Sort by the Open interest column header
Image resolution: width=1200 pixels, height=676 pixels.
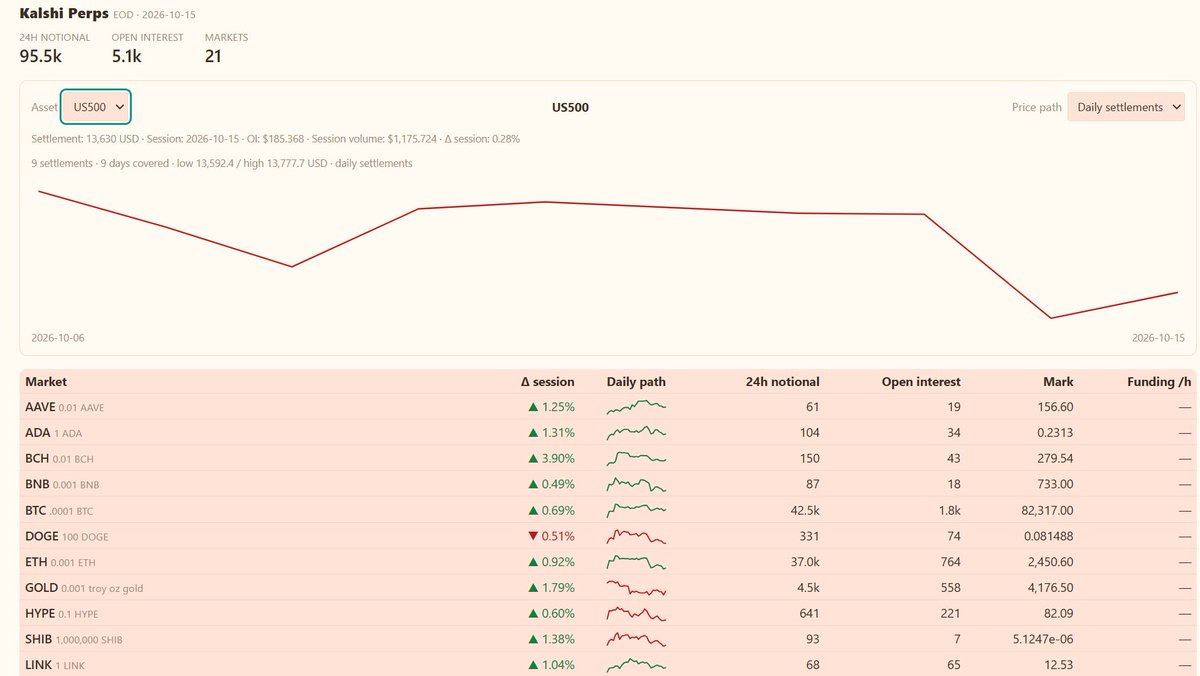point(921,382)
